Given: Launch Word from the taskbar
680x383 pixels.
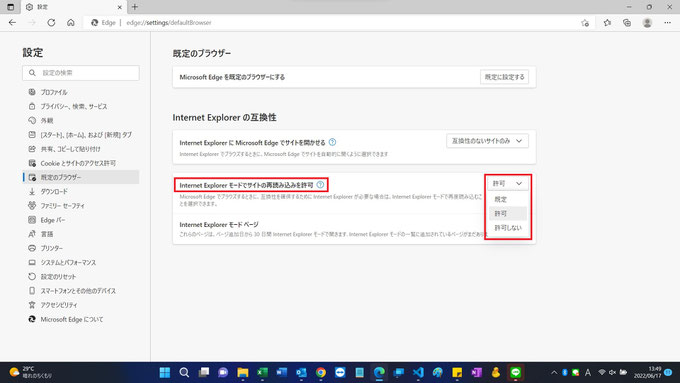Looking at the screenshot, I should [281, 372].
